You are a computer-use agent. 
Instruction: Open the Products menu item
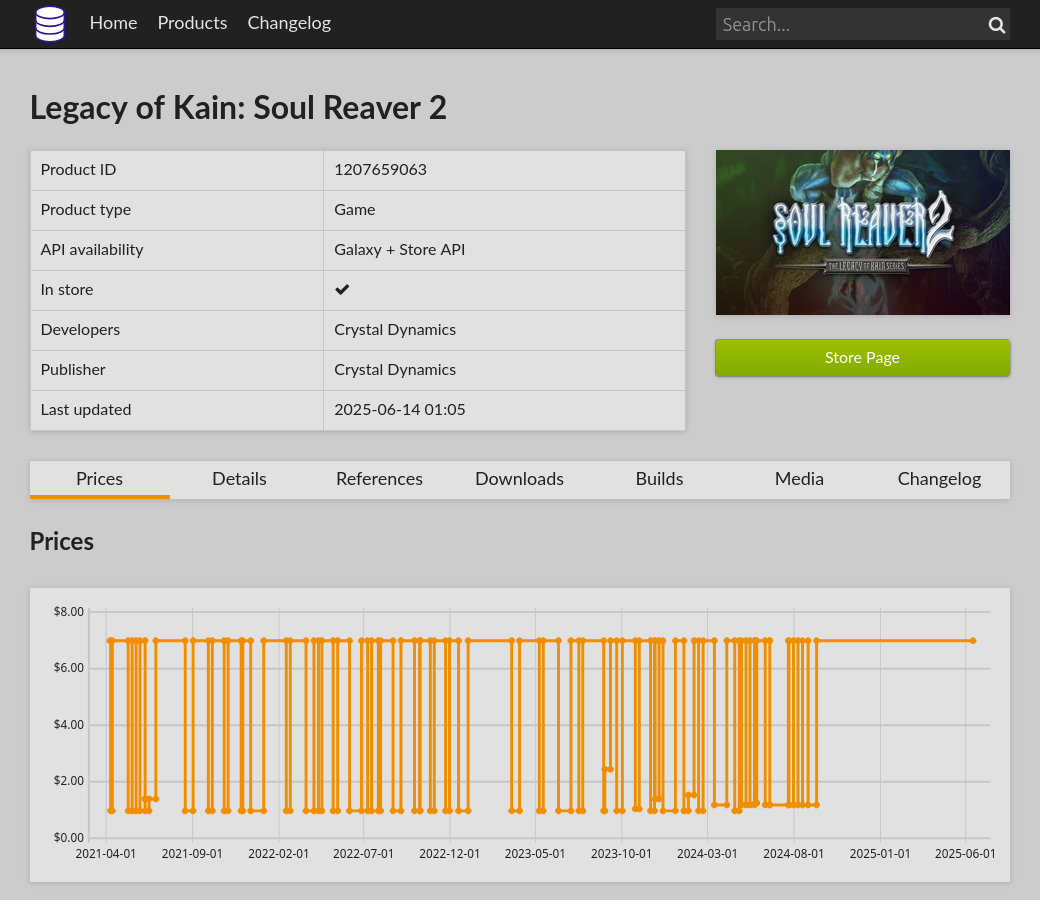192,23
